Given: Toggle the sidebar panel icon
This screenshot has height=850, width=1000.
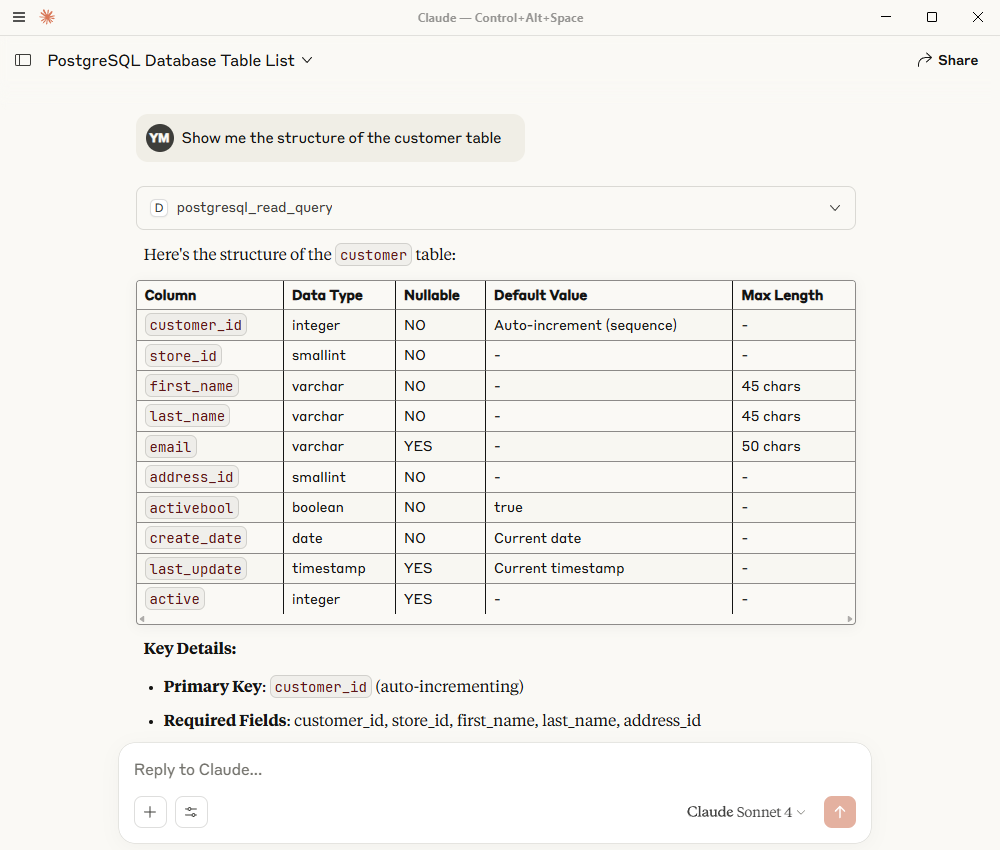Looking at the screenshot, I should (x=23, y=60).
